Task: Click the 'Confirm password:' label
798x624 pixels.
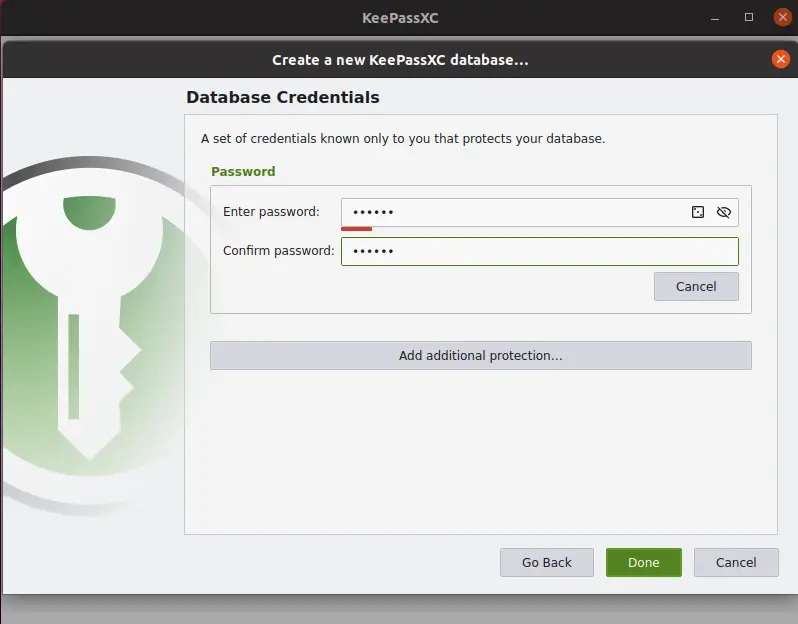Action: (278, 251)
